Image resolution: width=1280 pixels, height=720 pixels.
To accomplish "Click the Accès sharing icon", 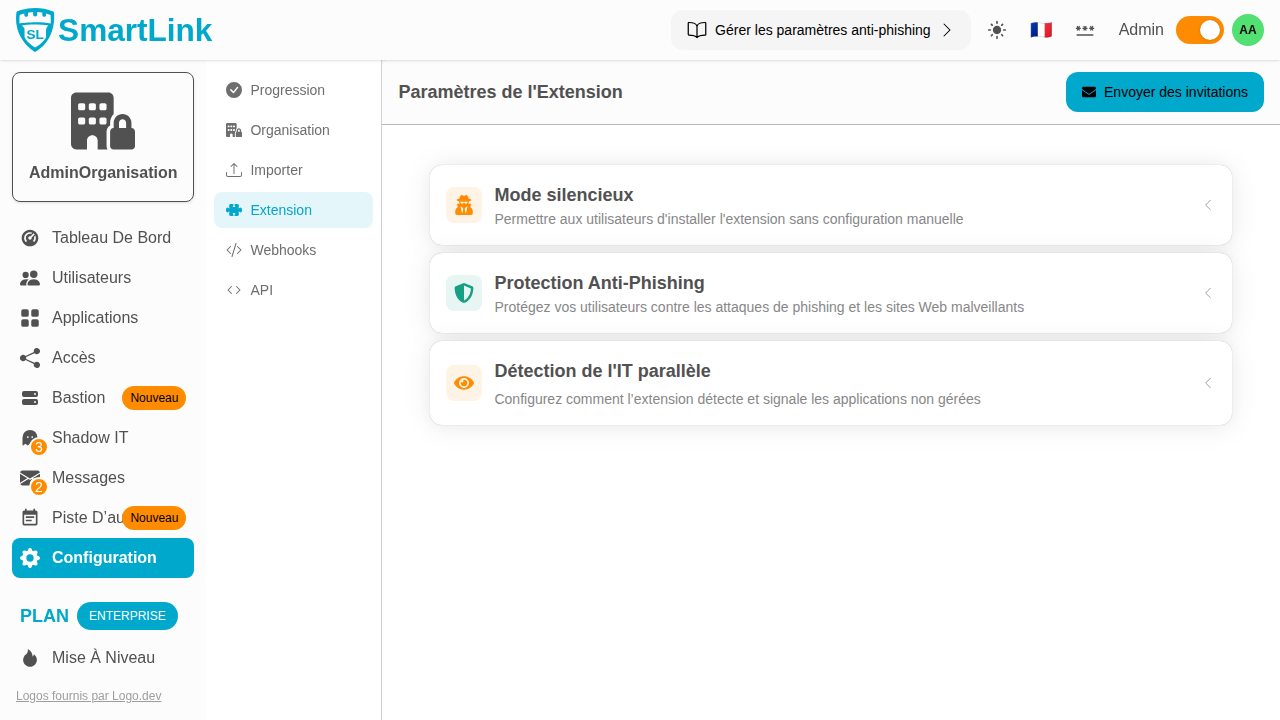I will tap(29, 357).
